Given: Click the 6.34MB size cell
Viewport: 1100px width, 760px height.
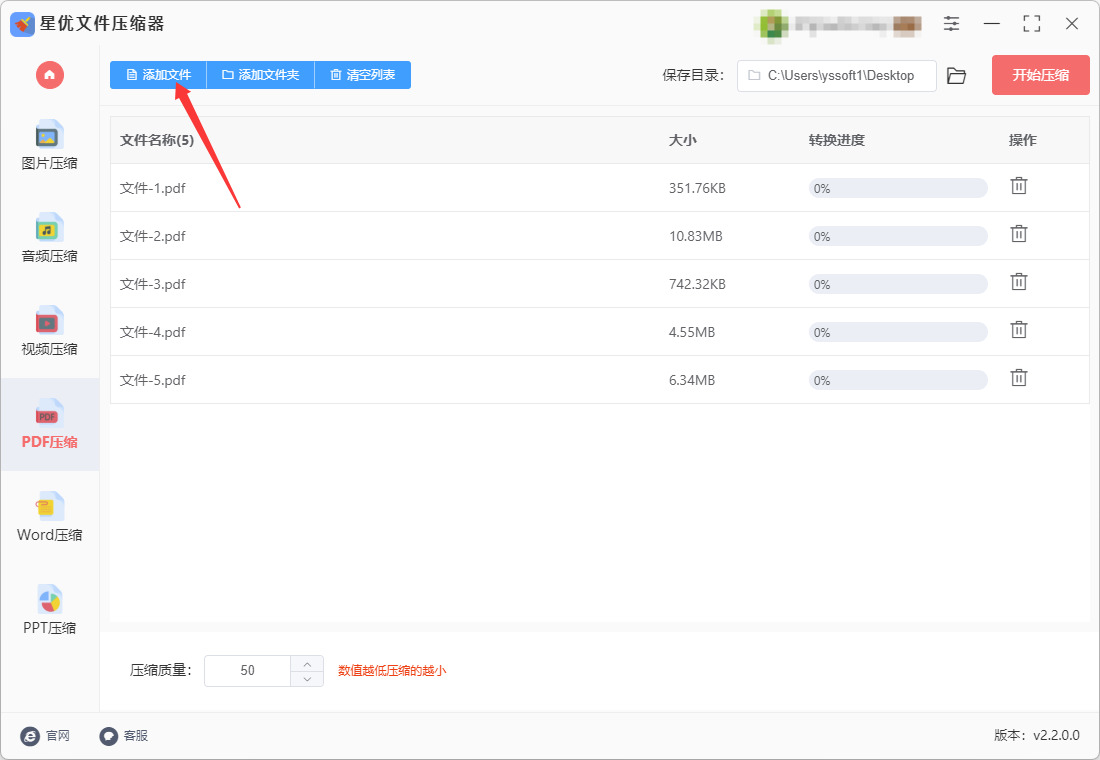Looking at the screenshot, I should [x=692, y=380].
